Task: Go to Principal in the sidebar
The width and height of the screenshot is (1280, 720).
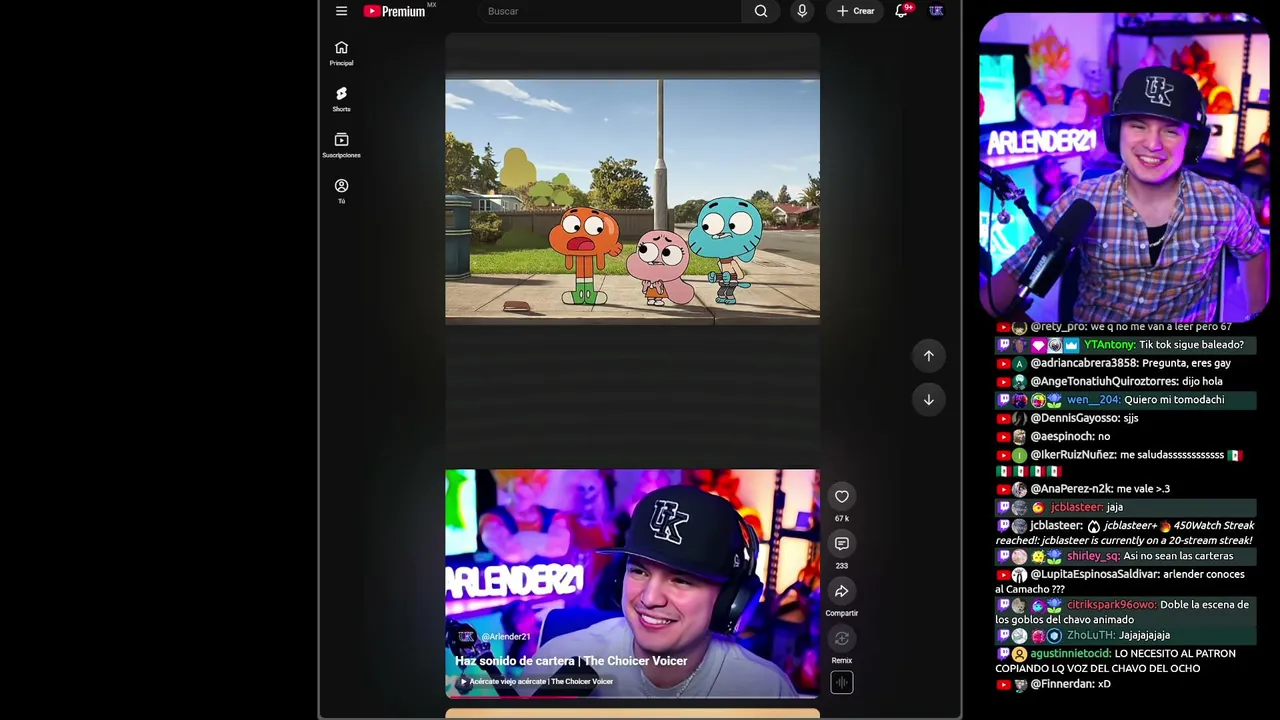Action: (x=341, y=54)
